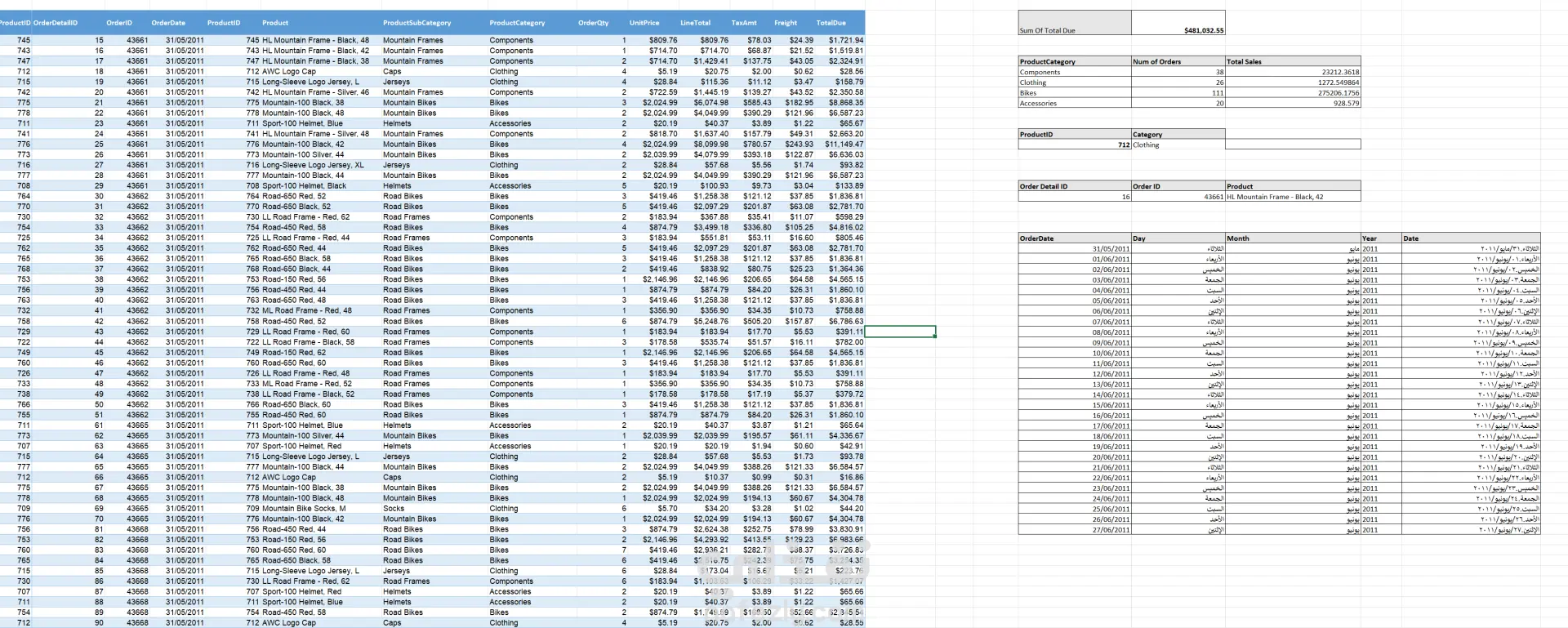Select the LineTotal header cell
Image resolution: width=1568 pixels, height=628 pixels.
click(x=695, y=23)
